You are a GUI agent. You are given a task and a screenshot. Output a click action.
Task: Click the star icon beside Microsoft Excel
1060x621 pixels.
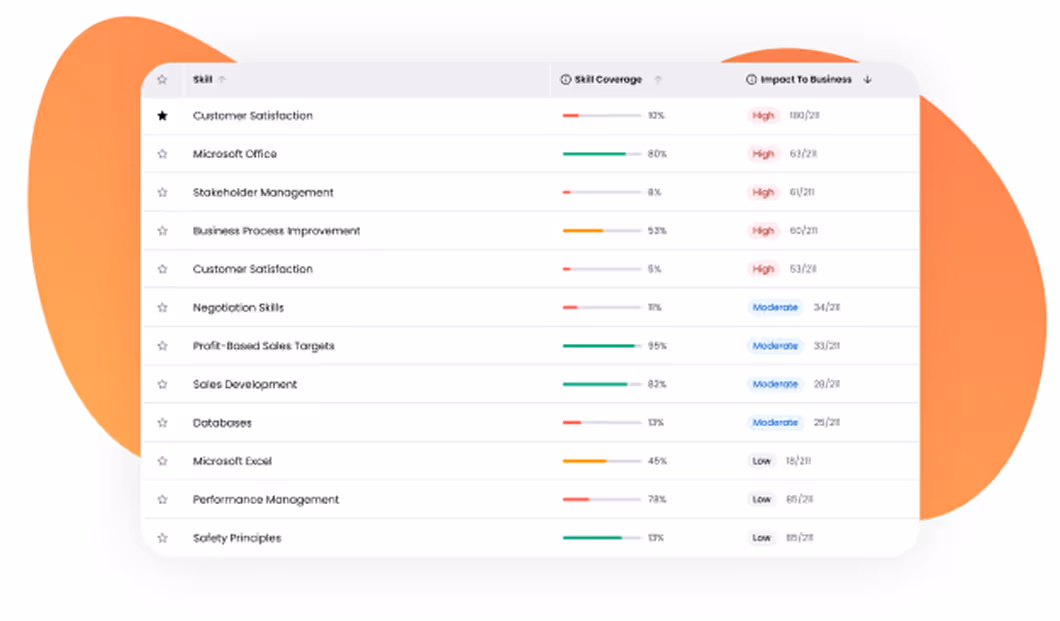[162, 461]
